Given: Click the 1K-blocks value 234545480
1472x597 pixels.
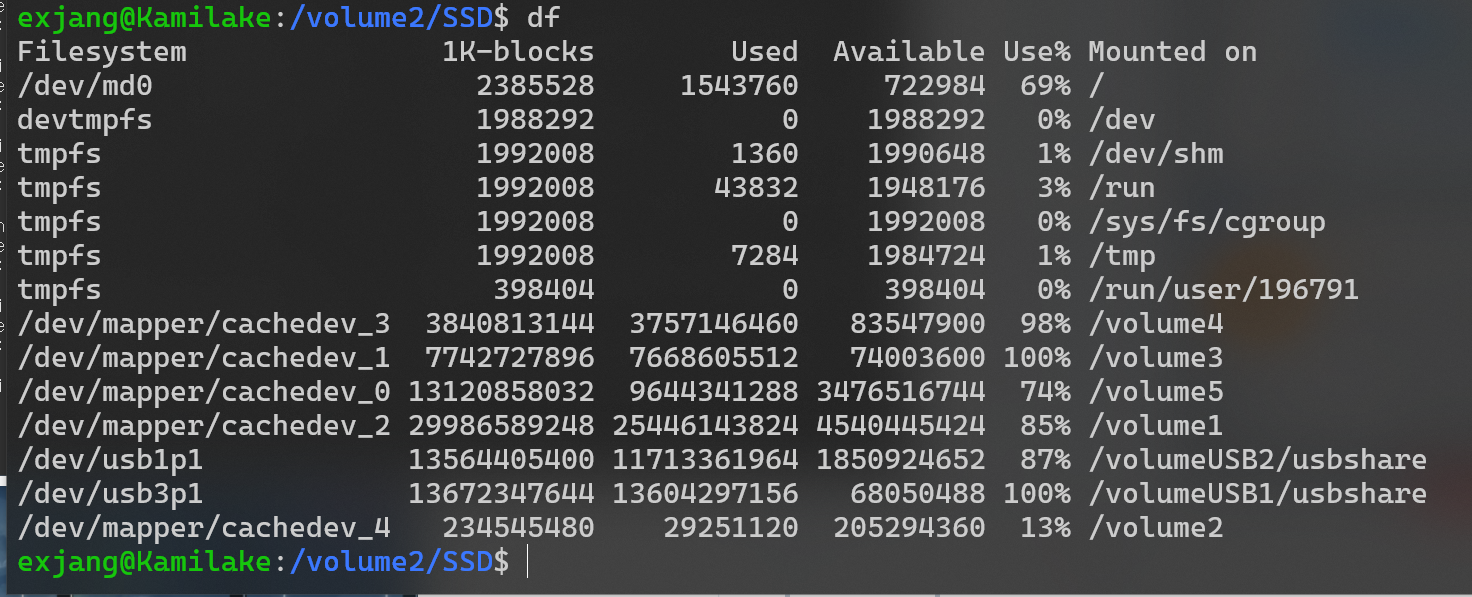Looking at the screenshot, I should coord(518,528).
